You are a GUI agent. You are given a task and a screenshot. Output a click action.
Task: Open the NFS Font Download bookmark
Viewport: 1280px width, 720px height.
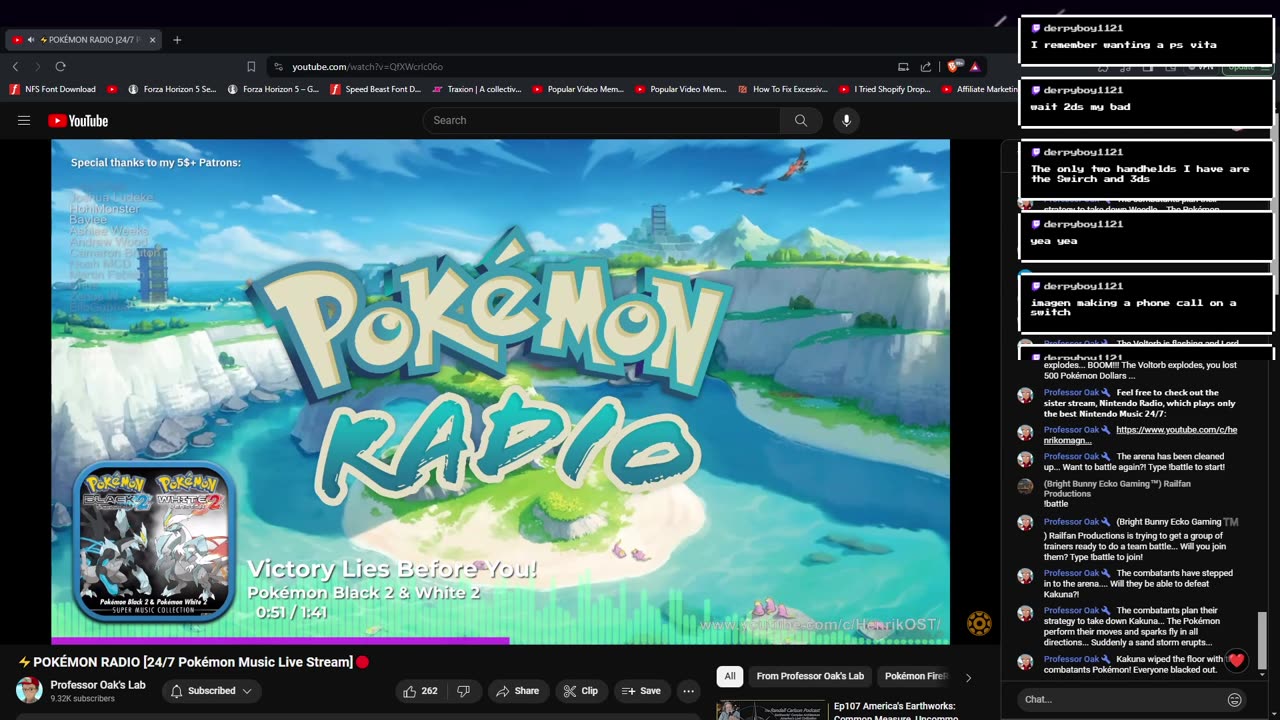click(x=53, y=89)
